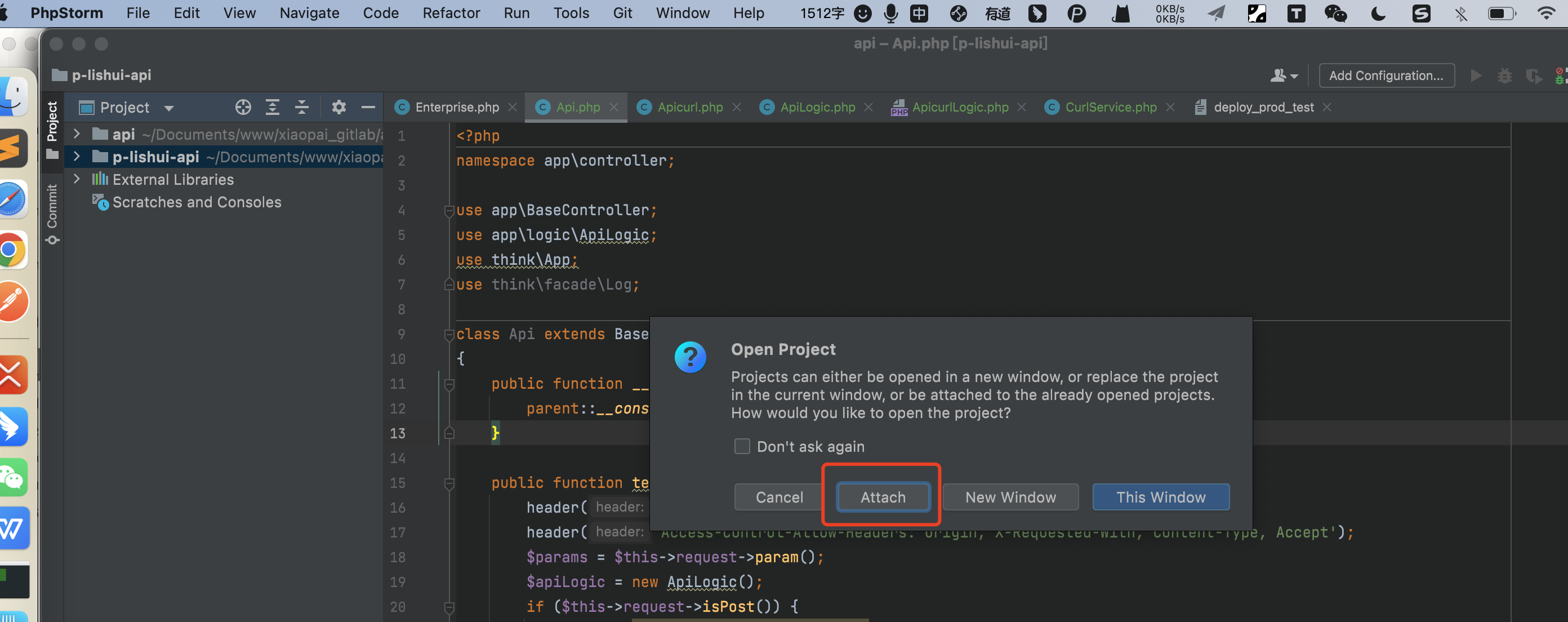Click microphone icon in menu bar
The width and height of the screenshot is (1568, 622).
pos(890,13)
